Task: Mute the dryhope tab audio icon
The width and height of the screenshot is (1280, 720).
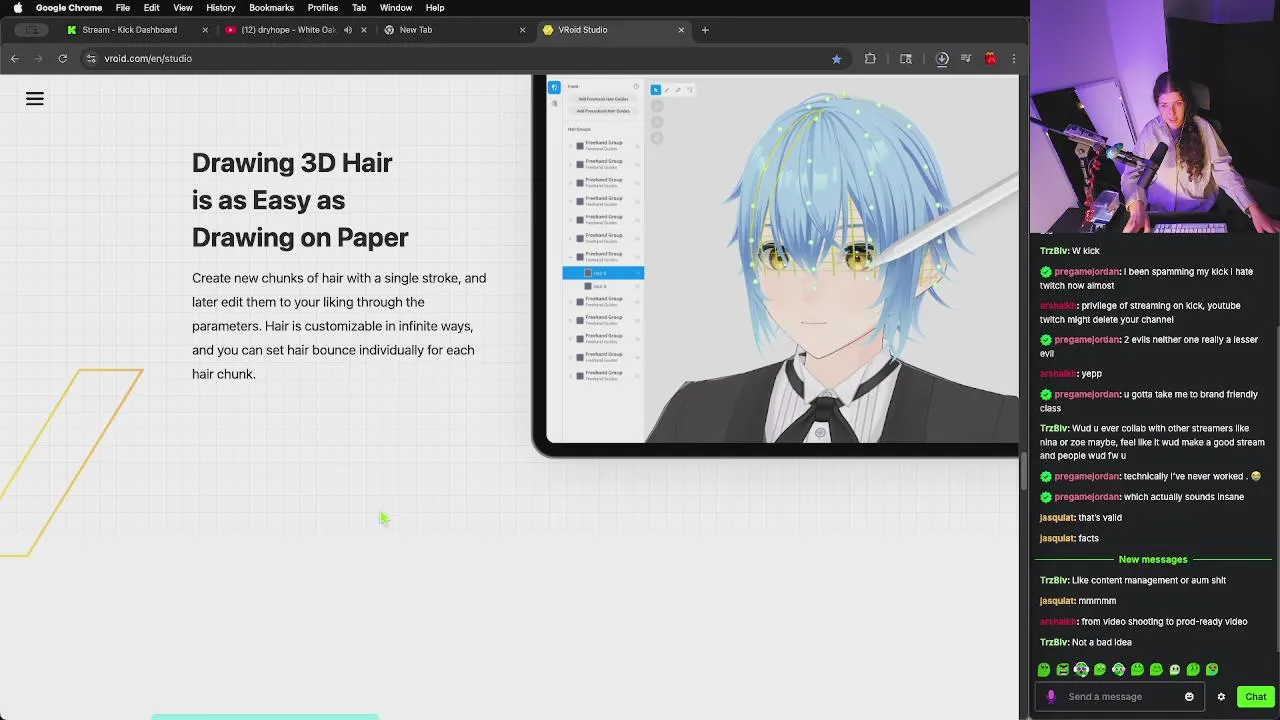Action: 348,30
